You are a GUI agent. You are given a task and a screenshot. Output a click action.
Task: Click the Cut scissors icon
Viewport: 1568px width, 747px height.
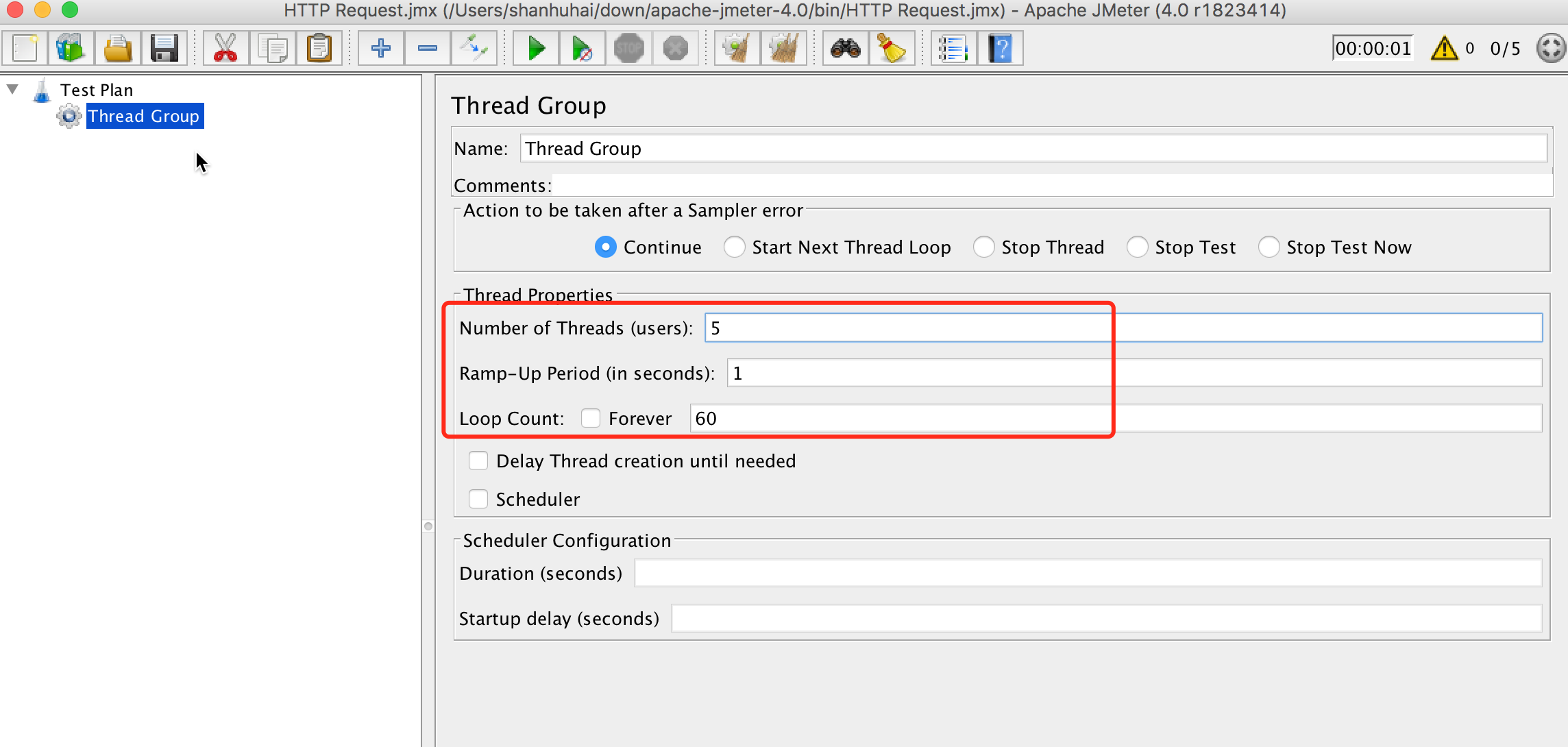point(225,49)
